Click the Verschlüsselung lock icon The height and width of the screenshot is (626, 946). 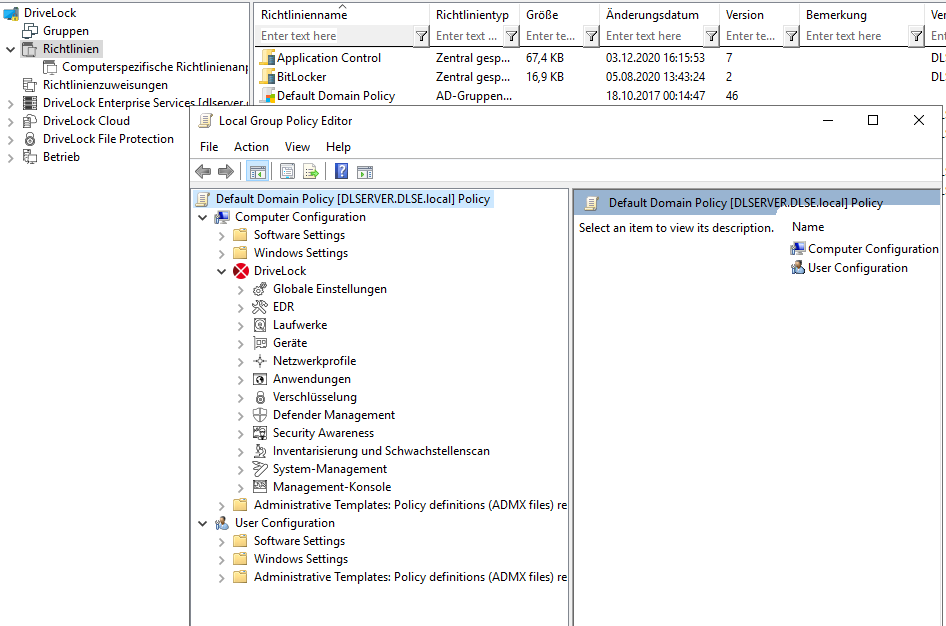[x=260, y=397]
